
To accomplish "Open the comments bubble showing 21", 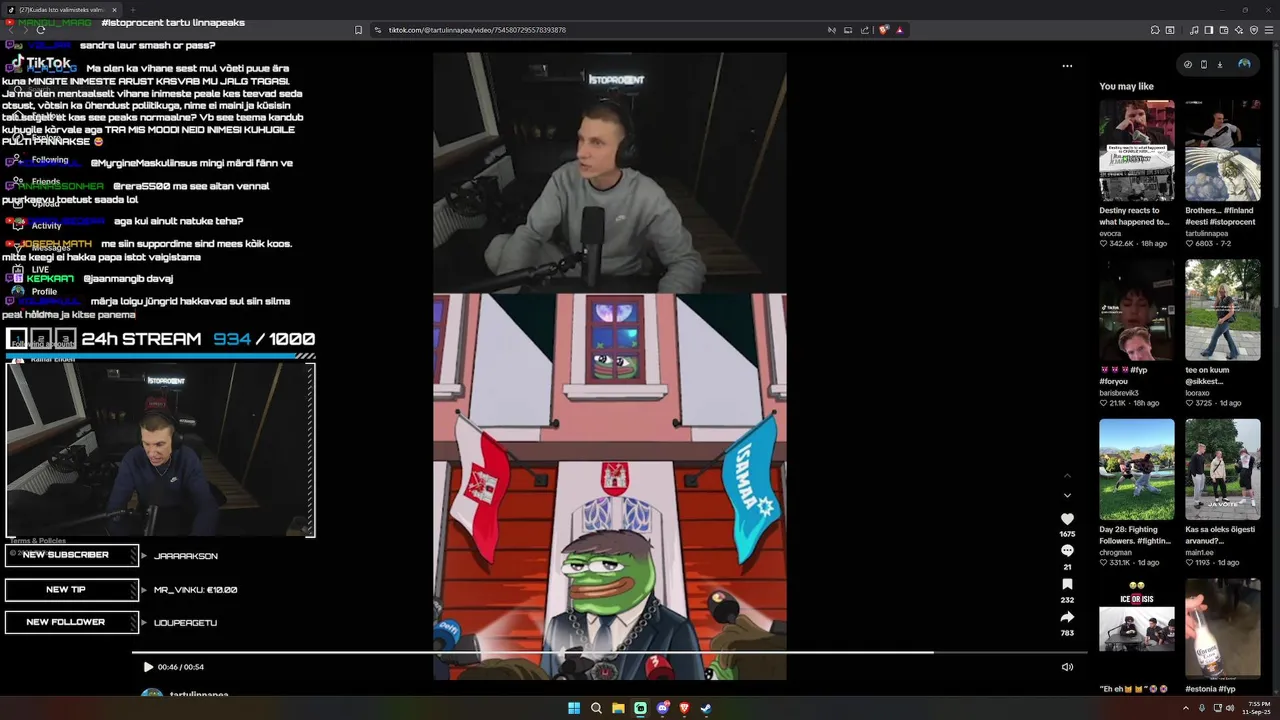I will [x=1067, y=551].
